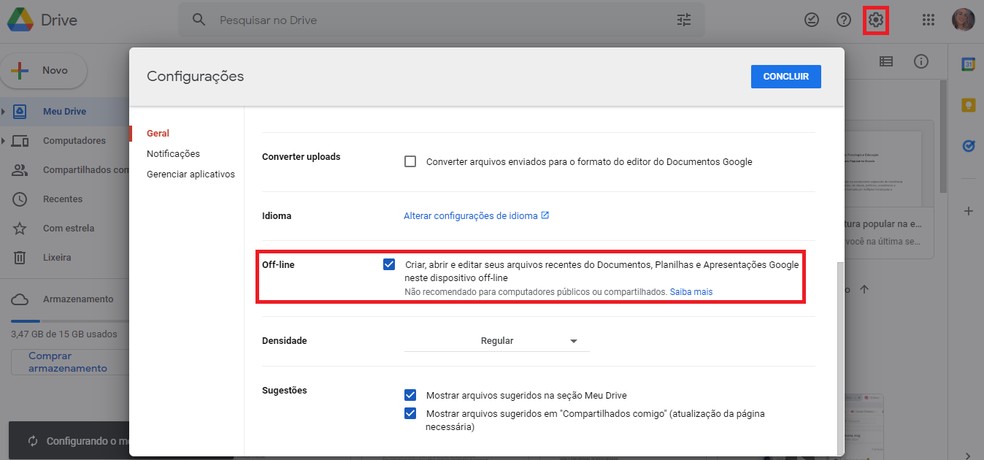
Task: Click the settings dialog scrollbar
Action: point(840,359)
